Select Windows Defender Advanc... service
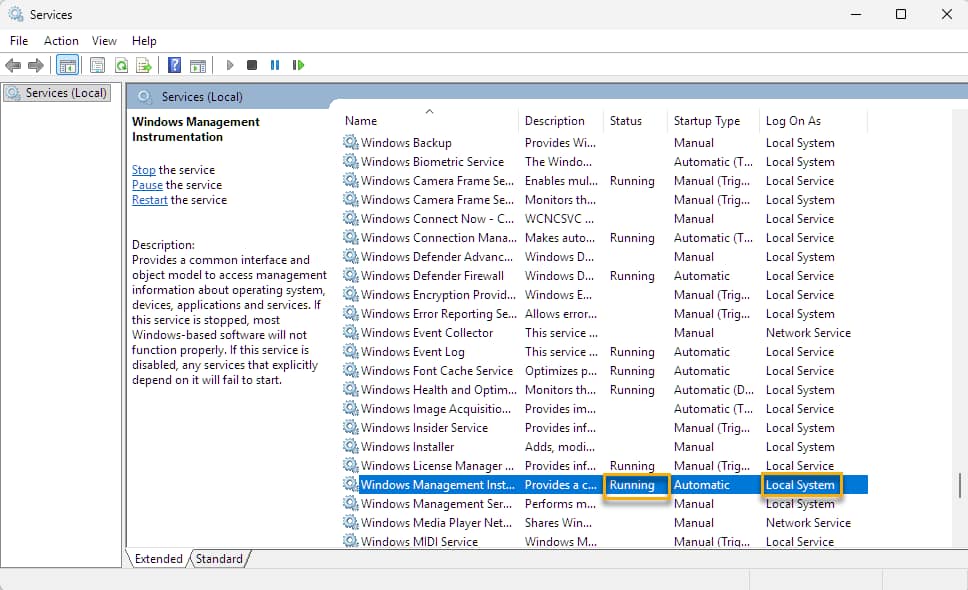Image resolution: width=968 pixels, height=590 pixels. pyautogui.click(x=605, y=257)
